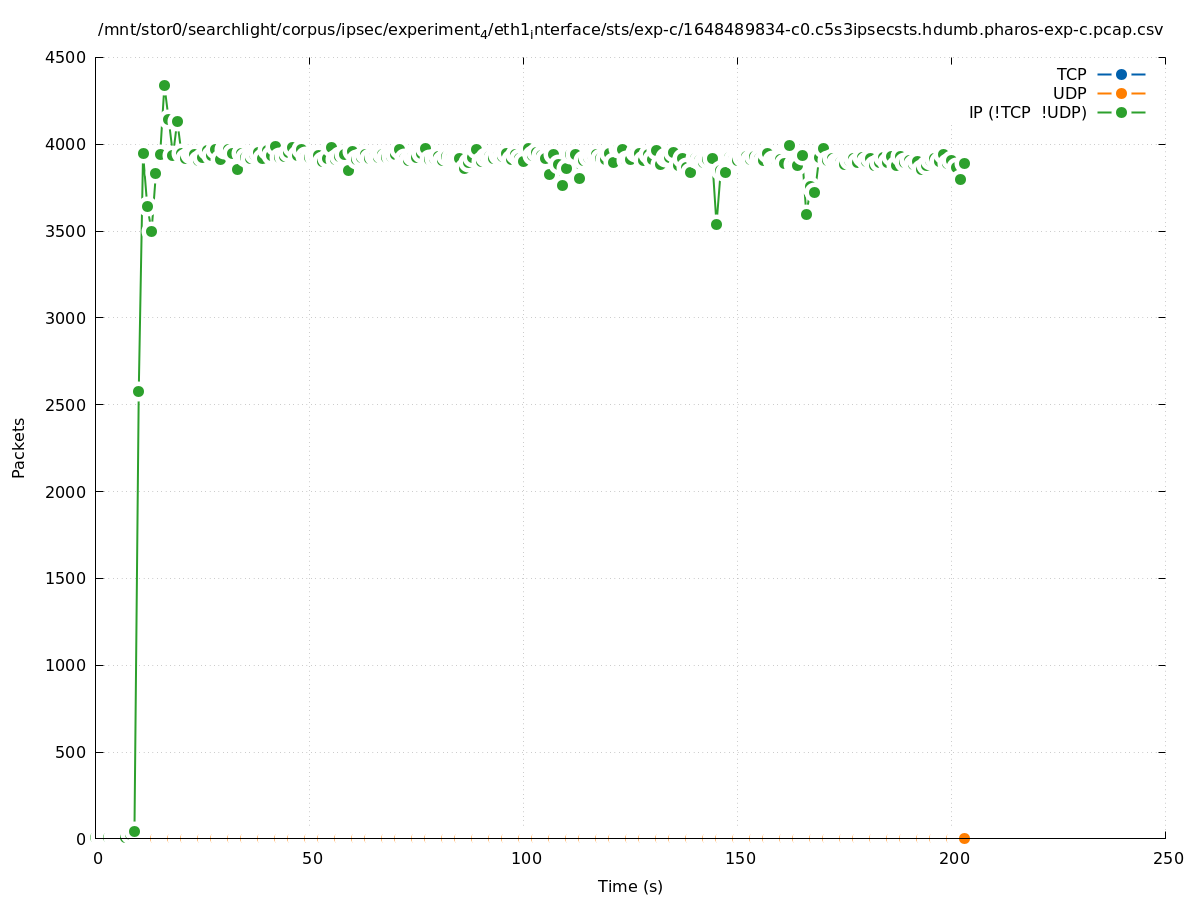Image resolution: width=1197 pixels, height=900 pixels.
Task: Click the green IP legend marker
Action: [x=1121, y=112]
